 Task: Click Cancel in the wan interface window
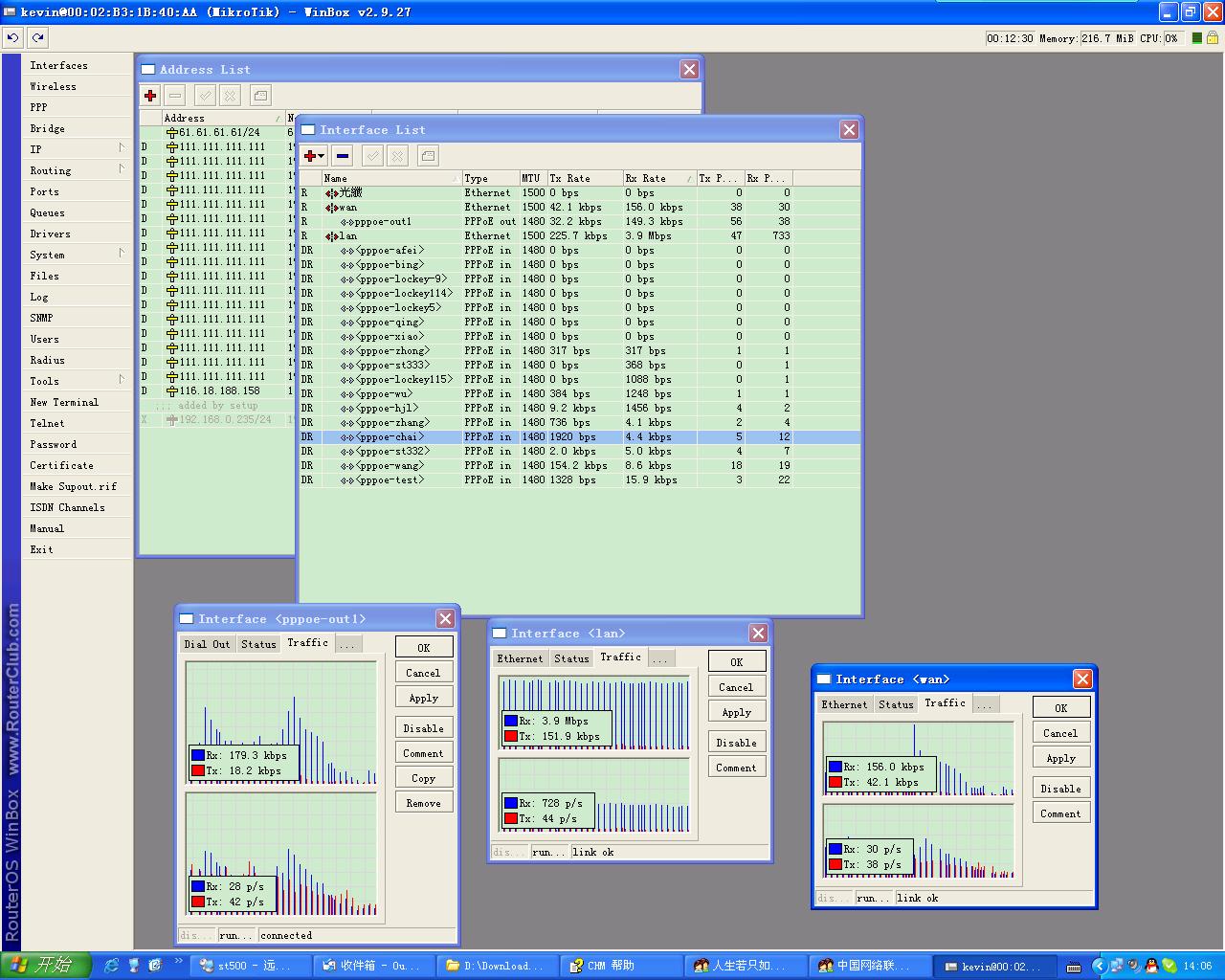coord(1061,732)
